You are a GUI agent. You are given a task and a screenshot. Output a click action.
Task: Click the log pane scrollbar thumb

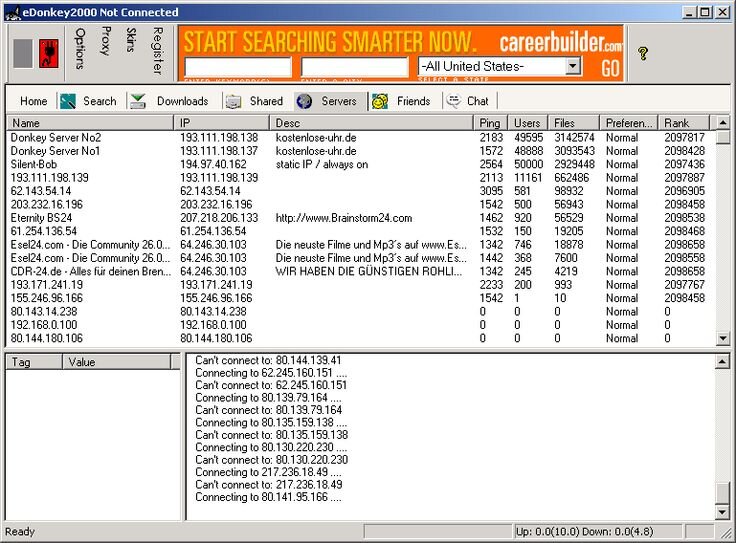[723, 492]
